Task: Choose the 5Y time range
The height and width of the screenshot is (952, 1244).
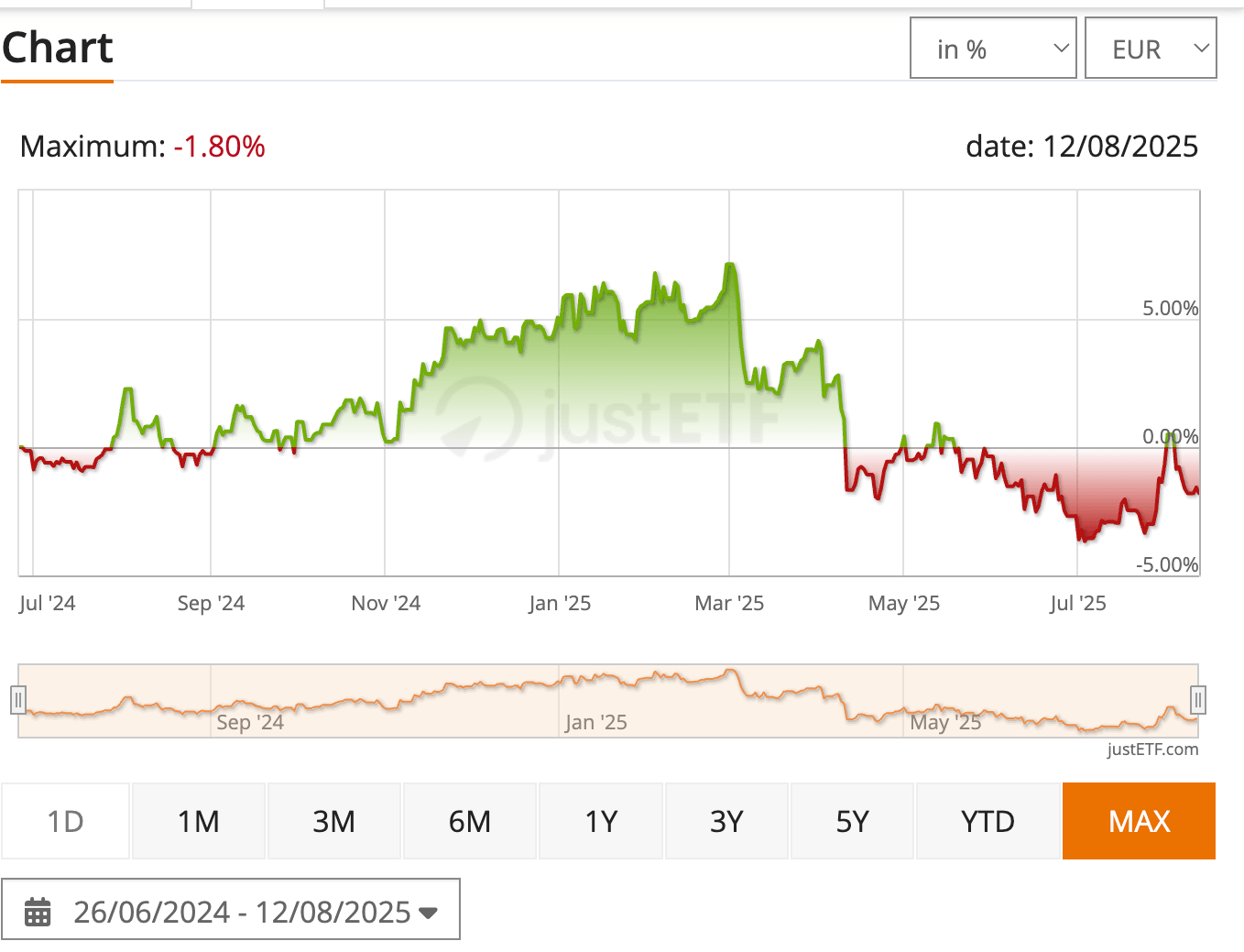Action: point(852,821)
